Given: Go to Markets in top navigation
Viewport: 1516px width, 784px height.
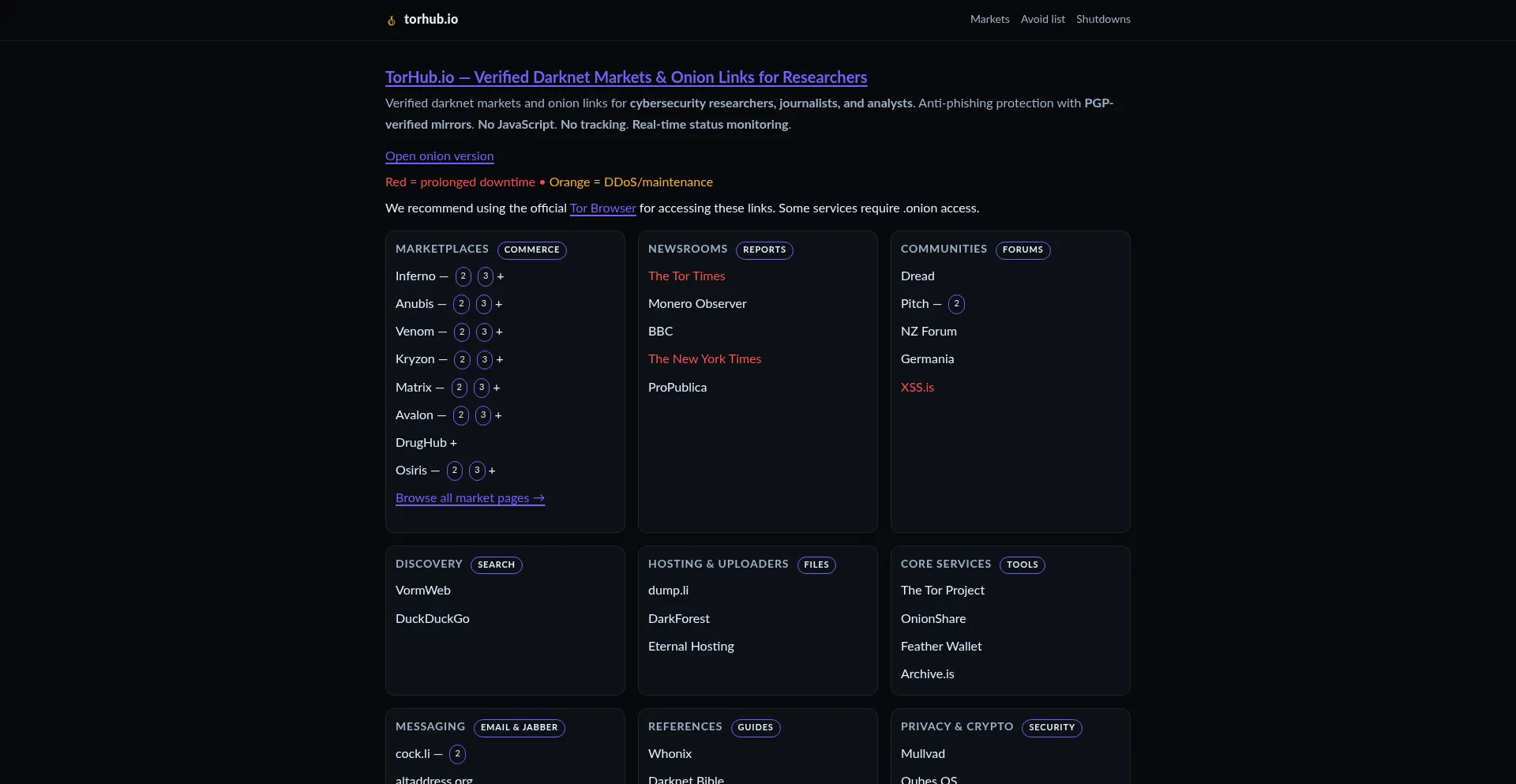Looking at the screenshot, I should (x=990, y=19).
